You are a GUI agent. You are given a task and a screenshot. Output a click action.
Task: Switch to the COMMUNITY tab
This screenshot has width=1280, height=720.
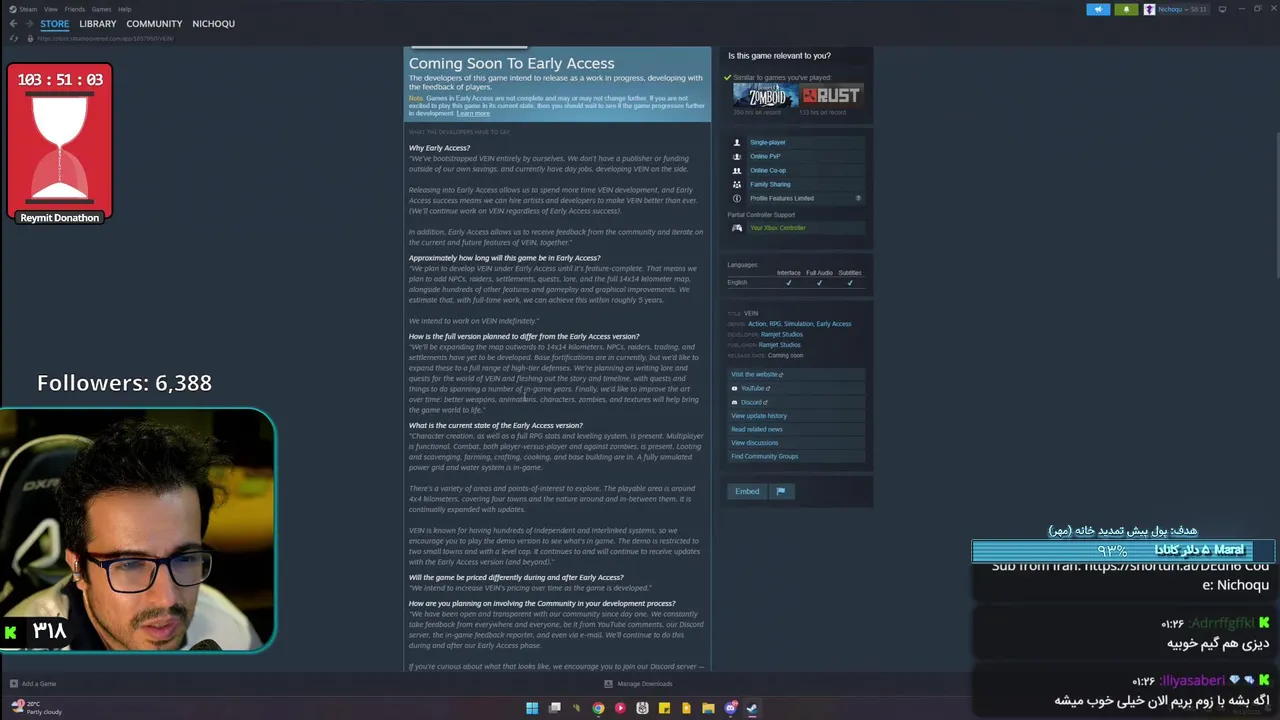tap(154, 23)
